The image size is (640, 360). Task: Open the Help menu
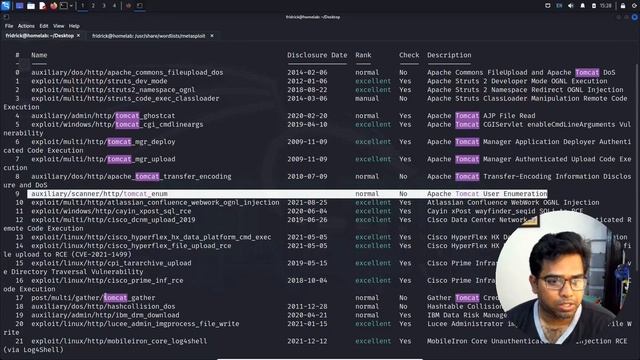[74, 26]
